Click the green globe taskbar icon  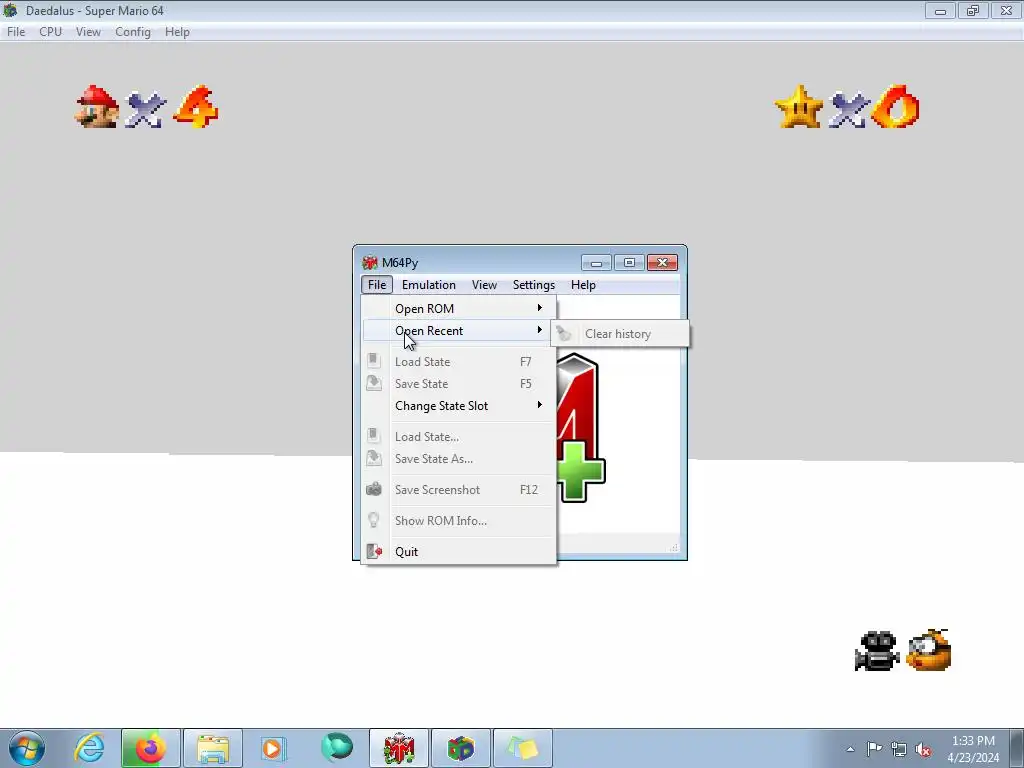click(336, 747)
